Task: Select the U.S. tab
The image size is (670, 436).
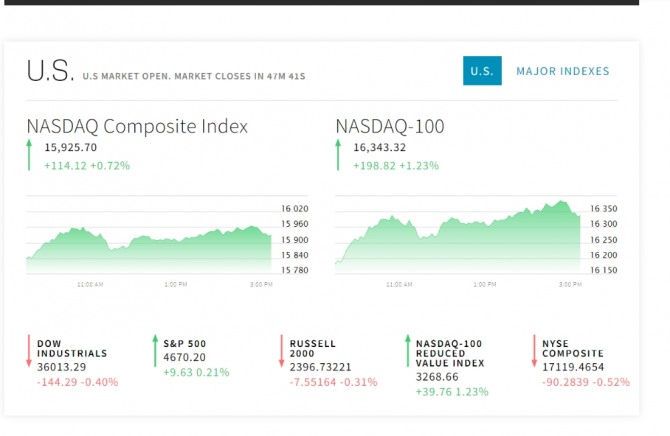Action: coord(482,71)
